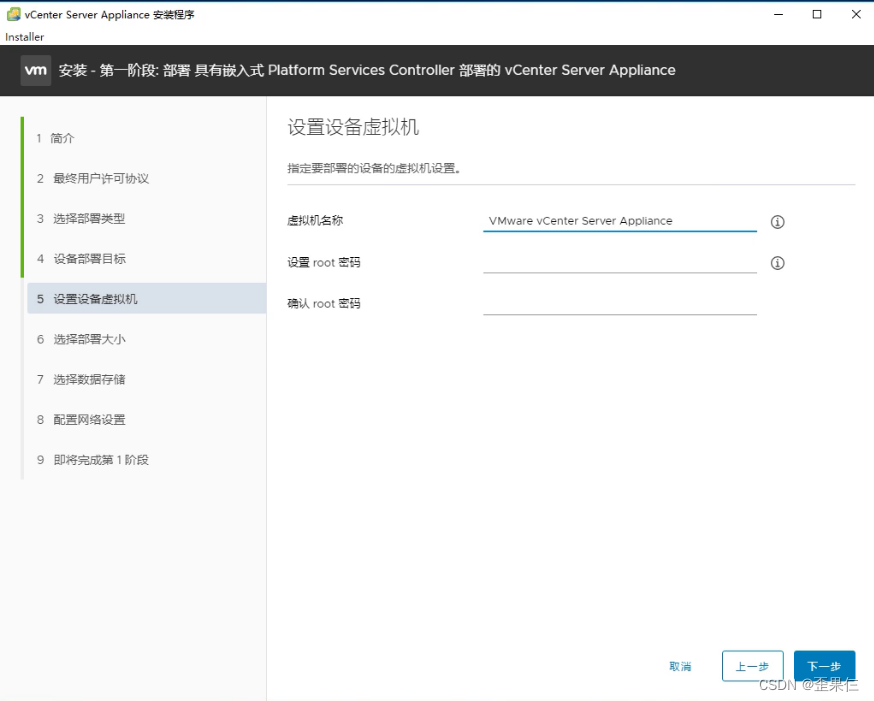Image resolution: width=874 pixels, height=701 pixels.
Task: Click the 确认 root 密码 label
Action: (x=324, y=303)
